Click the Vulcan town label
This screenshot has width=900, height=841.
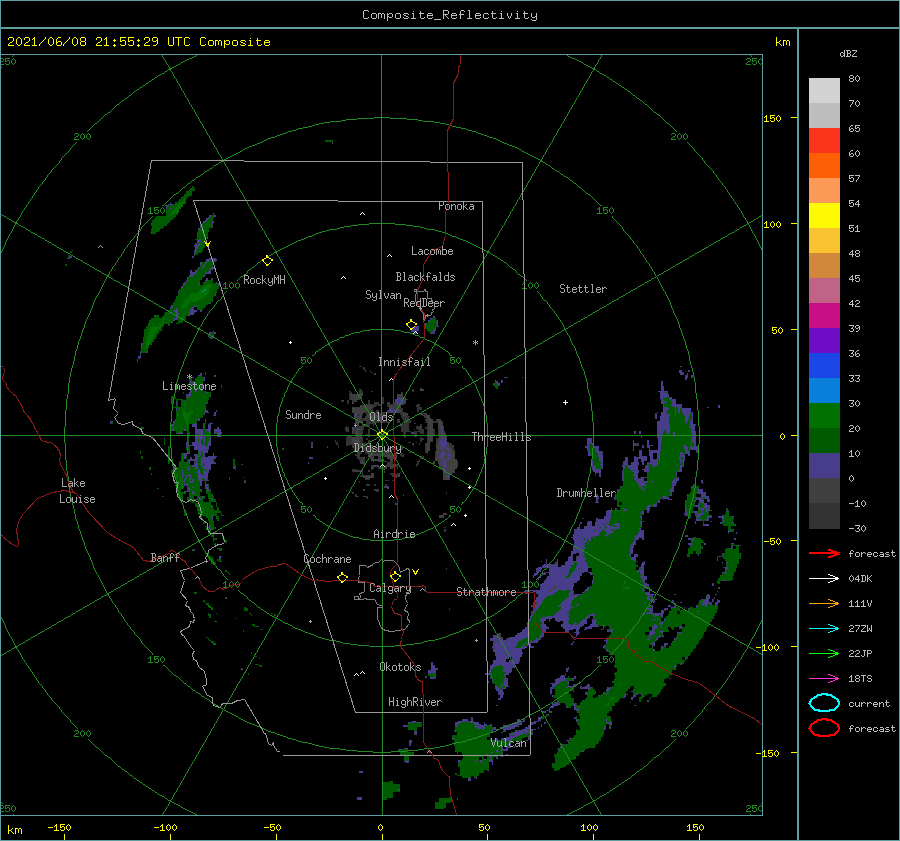pos(508,743)
